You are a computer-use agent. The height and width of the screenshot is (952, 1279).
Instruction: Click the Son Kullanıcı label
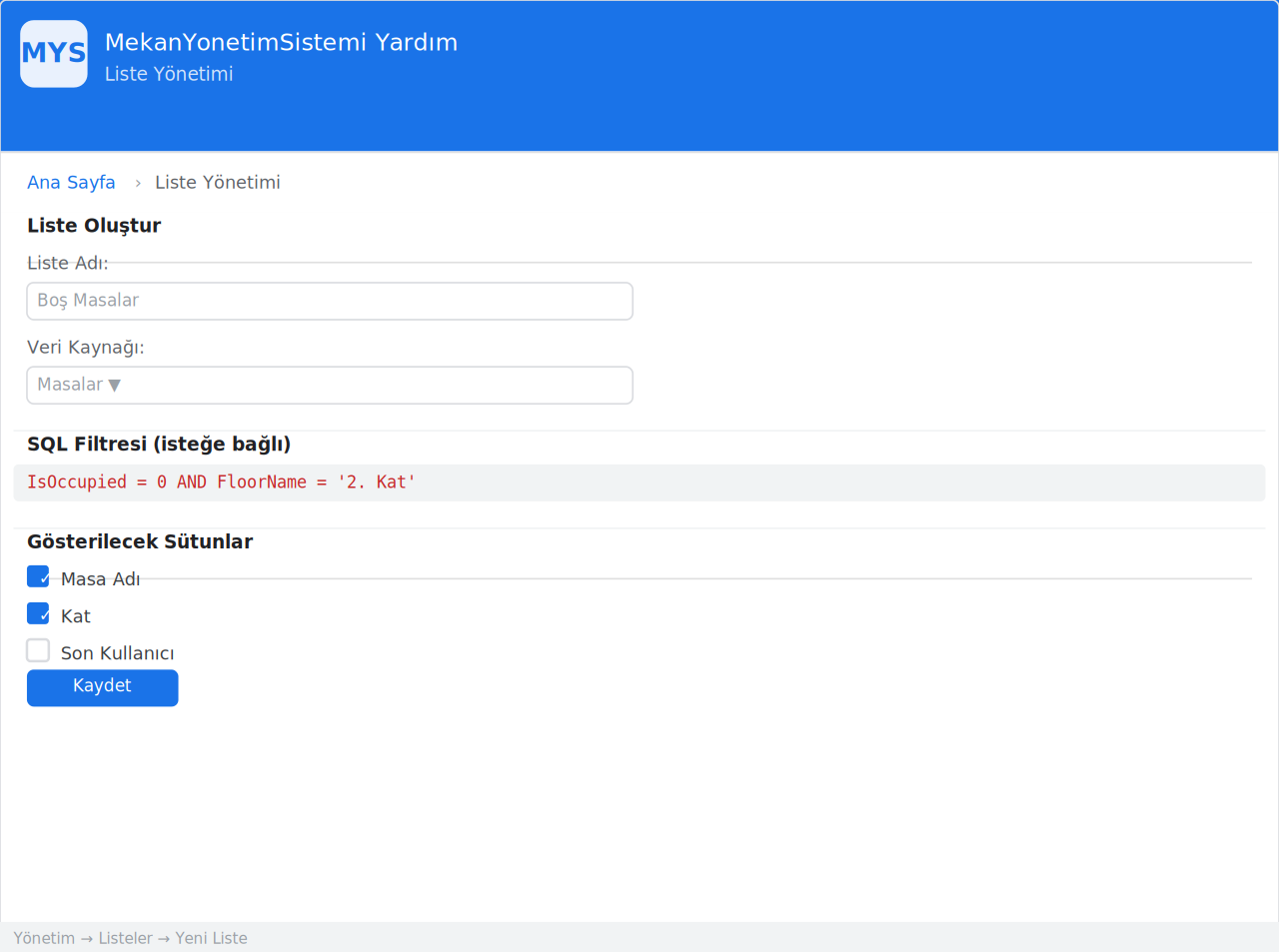pyautogui.click(x=118, y=653)
